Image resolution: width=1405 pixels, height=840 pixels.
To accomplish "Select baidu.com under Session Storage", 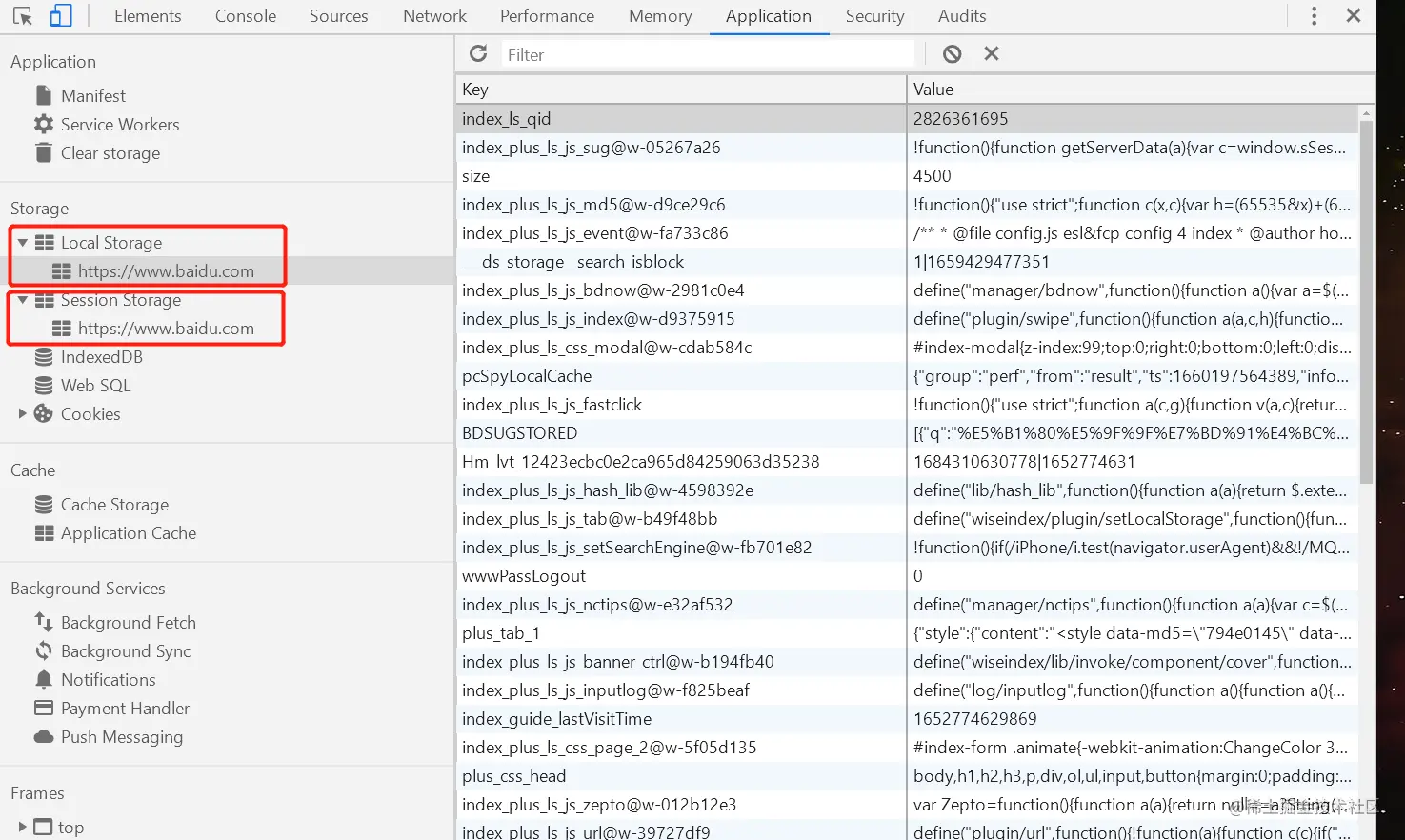I will [x=166, y=329].
